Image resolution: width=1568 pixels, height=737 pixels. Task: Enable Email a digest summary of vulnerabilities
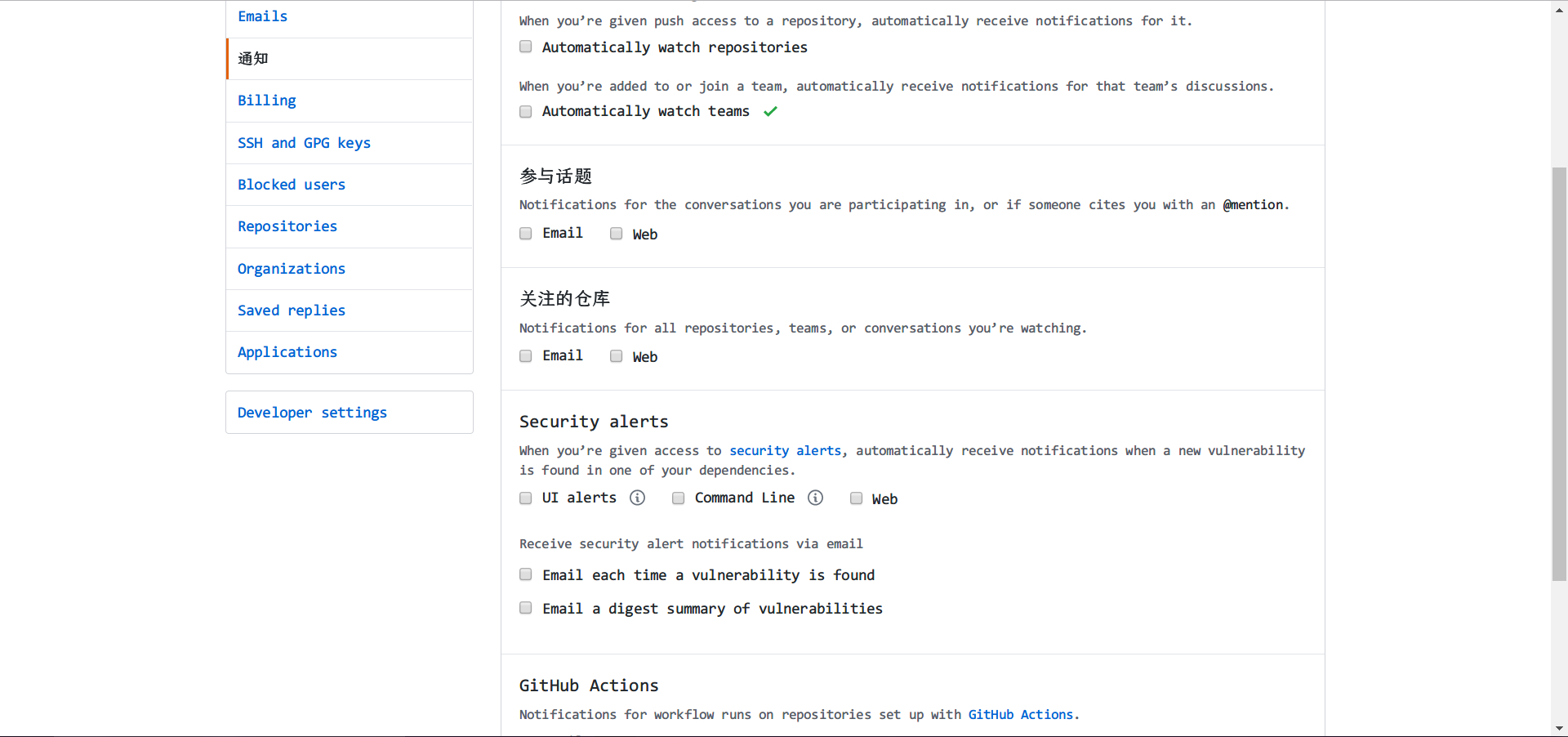tap(526, 608)
